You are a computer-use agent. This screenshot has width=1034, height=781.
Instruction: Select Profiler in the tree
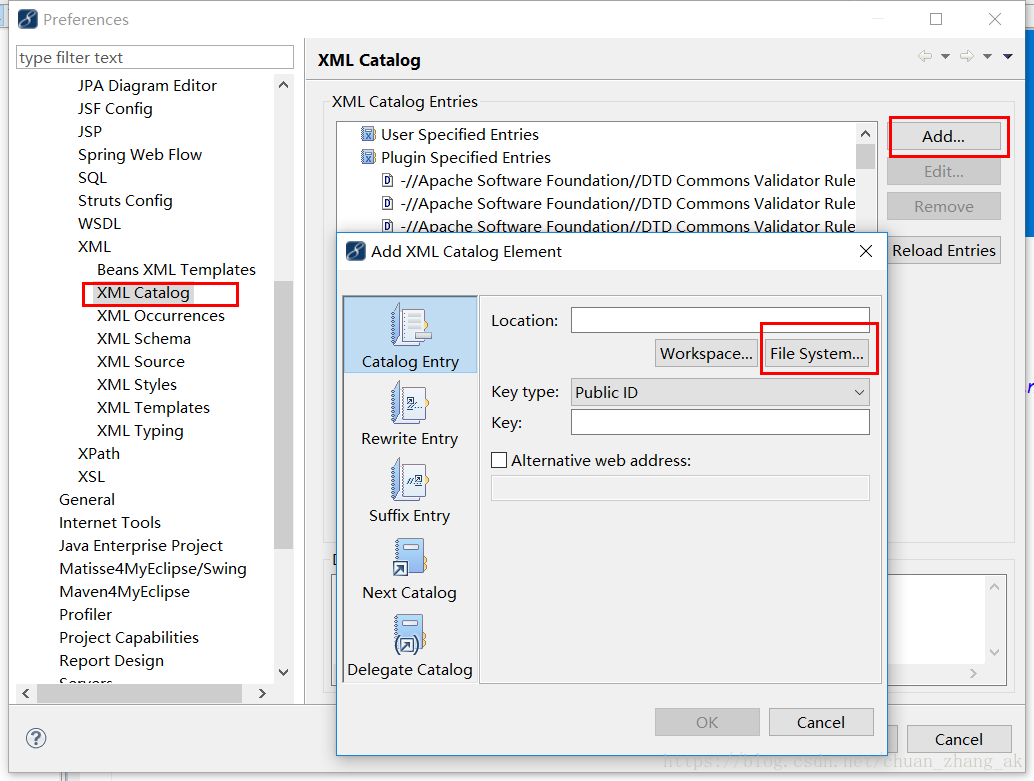pyautogui.click(x=86, y=615)
